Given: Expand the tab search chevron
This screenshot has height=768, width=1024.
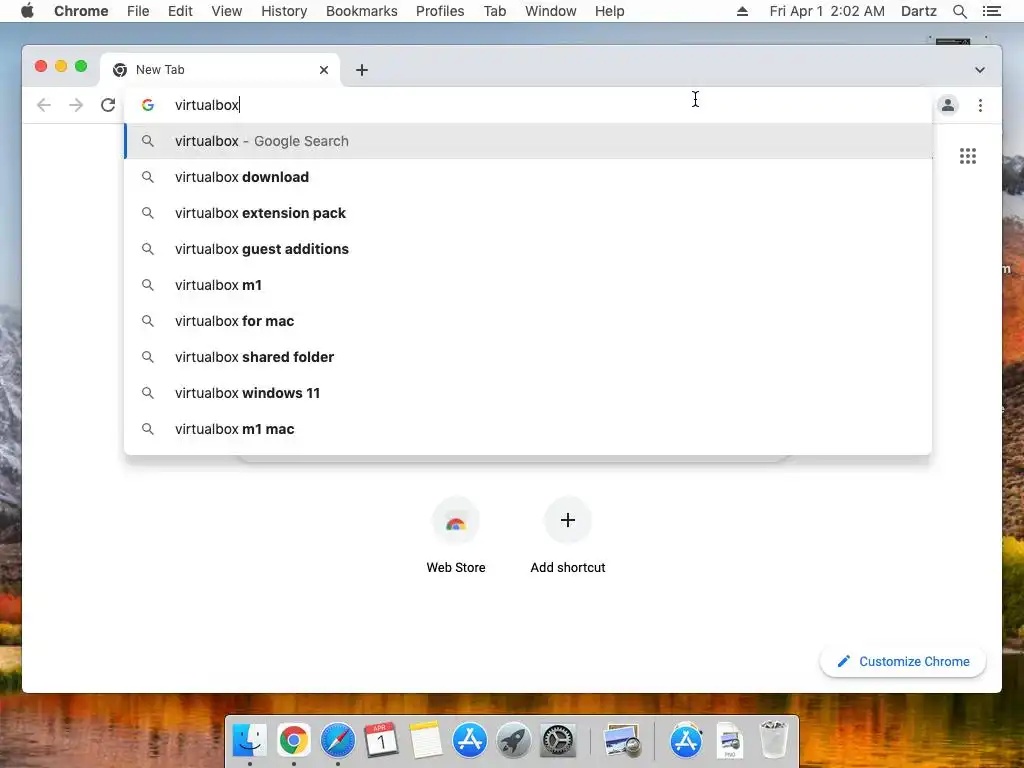Looking at the screenshot, I should pyautogui.click(x=980, y=70).
